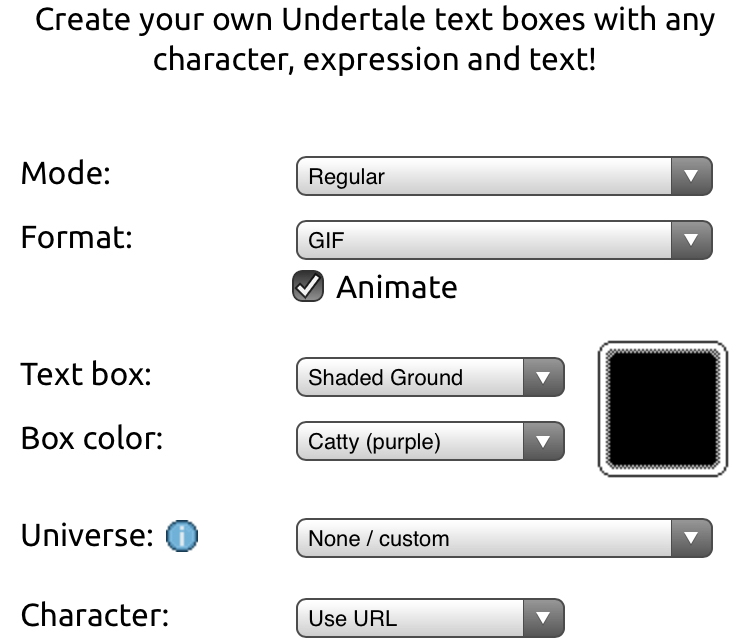Screen dimensions: 750x644
Task: Click the arrow icon on the Format select
Action: pyautogui.click(x=689, y=240)
